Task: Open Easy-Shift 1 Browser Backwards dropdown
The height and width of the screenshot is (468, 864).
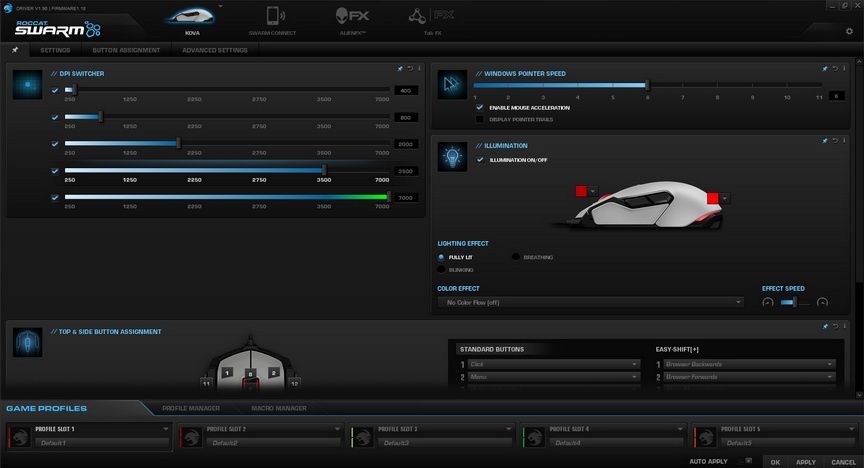Action: coord(749,364)
